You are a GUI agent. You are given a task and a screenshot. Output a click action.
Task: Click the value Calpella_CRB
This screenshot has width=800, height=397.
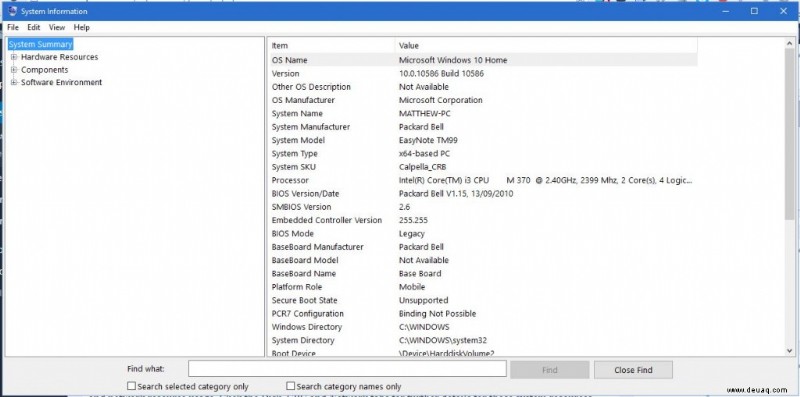tap(423, 167)
